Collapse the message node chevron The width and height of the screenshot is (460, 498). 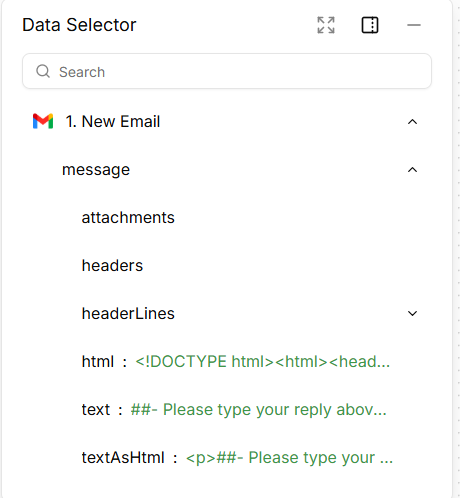click(412, 170)
